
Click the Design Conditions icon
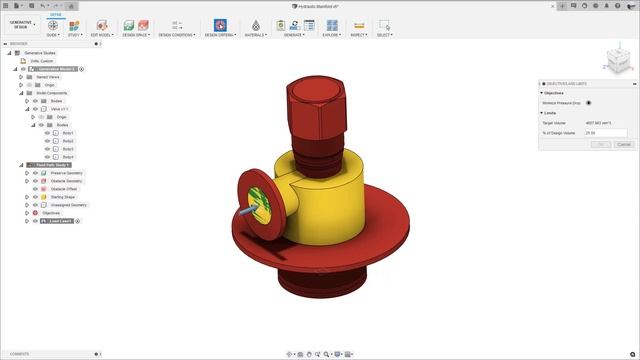177,25
